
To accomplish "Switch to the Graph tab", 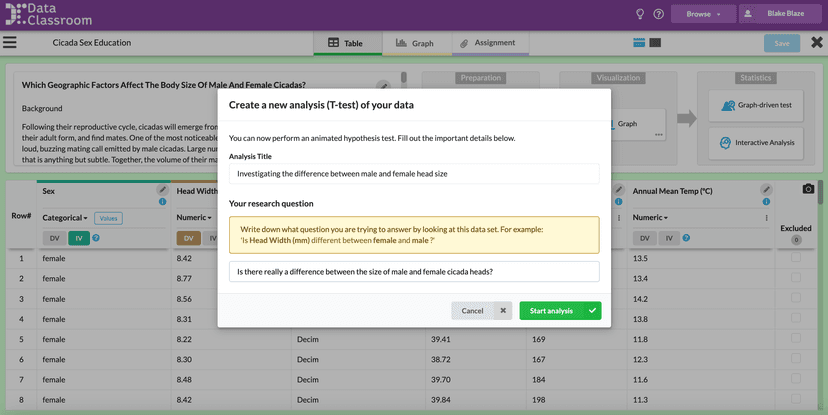I will (417, 43).
